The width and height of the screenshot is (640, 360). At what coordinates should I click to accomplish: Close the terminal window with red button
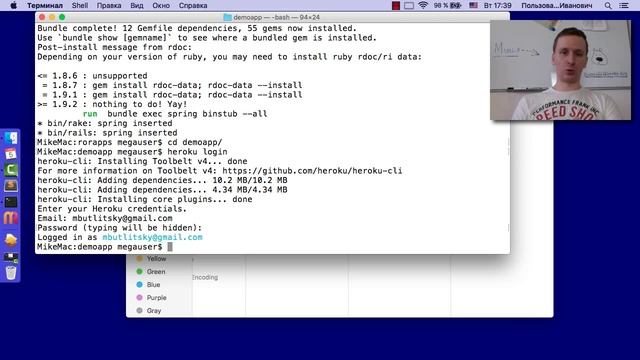click(x=42, y=17)
